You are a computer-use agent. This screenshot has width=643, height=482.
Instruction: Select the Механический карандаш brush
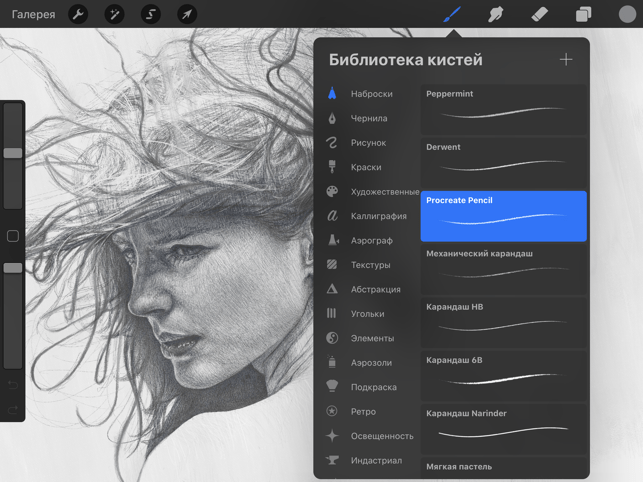503,269
